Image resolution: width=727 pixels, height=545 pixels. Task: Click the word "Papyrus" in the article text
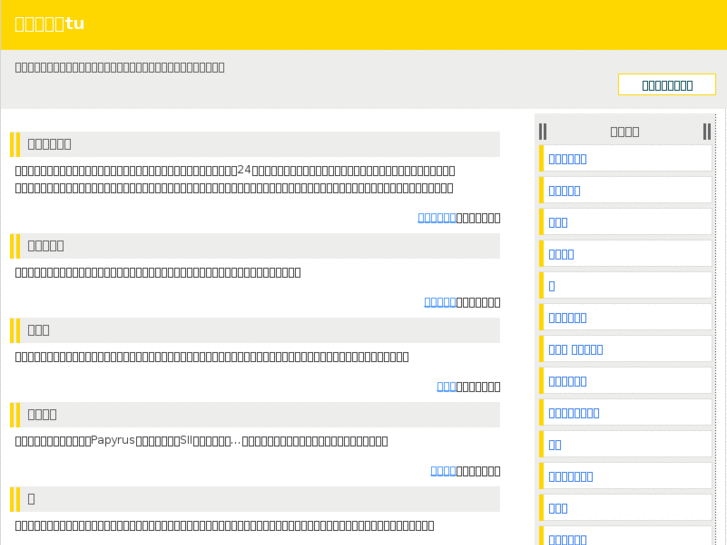[x=113, y=440]
